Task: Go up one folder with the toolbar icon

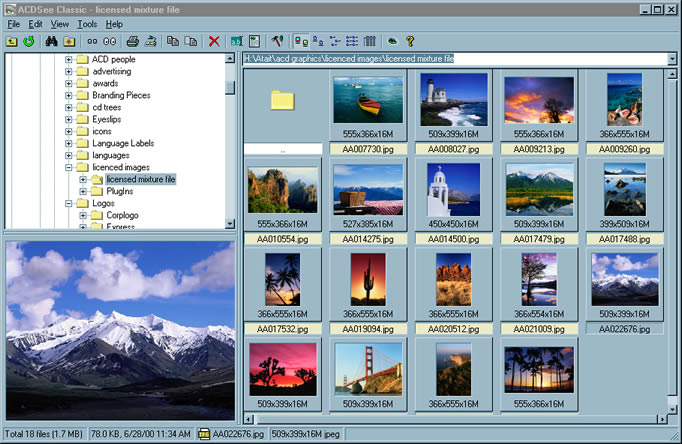Action: [x=11, y=41]
